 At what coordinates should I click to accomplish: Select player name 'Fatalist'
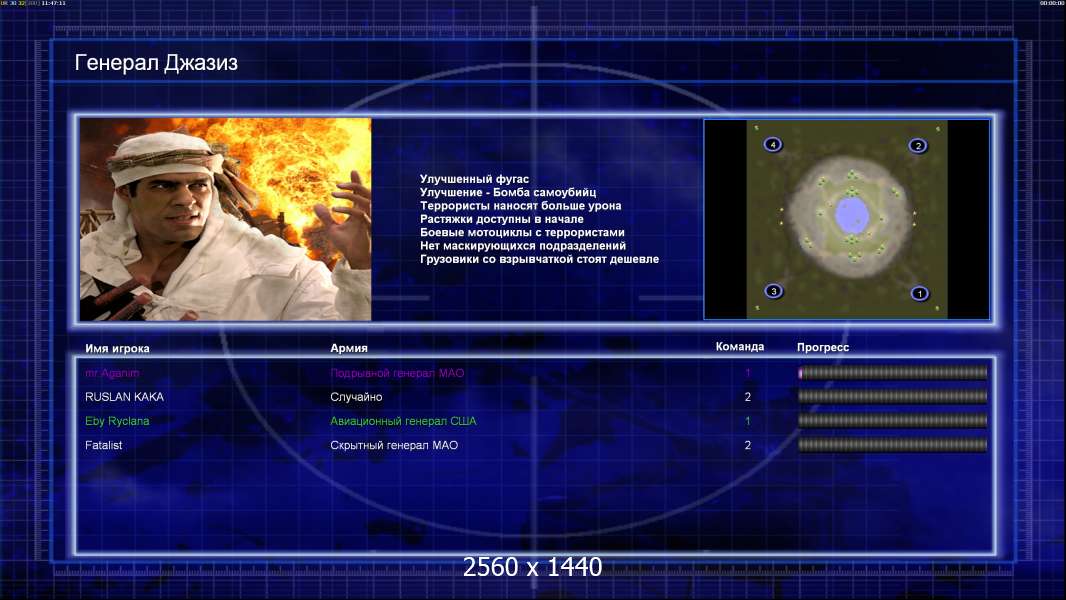[103, 445]
